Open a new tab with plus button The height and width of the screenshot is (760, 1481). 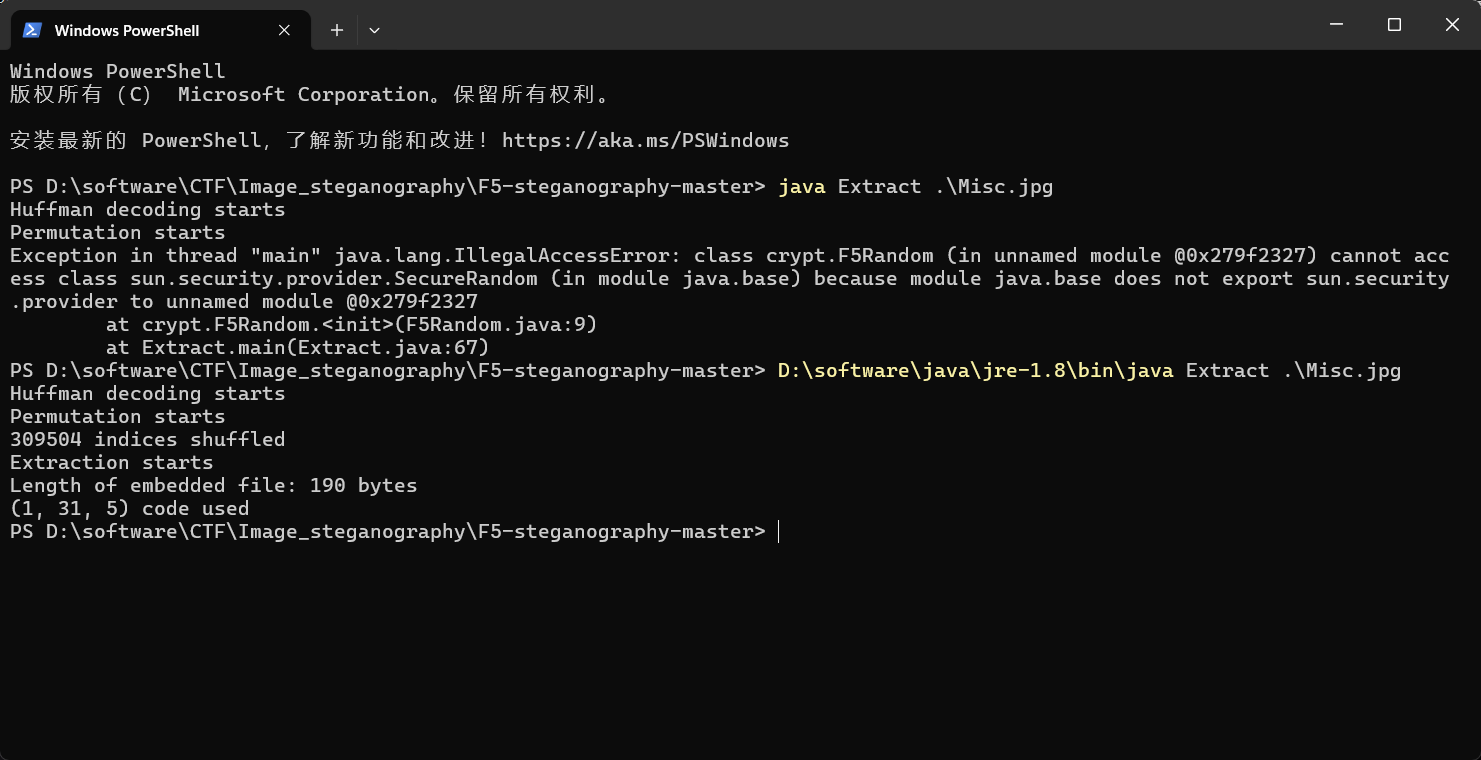337,30
